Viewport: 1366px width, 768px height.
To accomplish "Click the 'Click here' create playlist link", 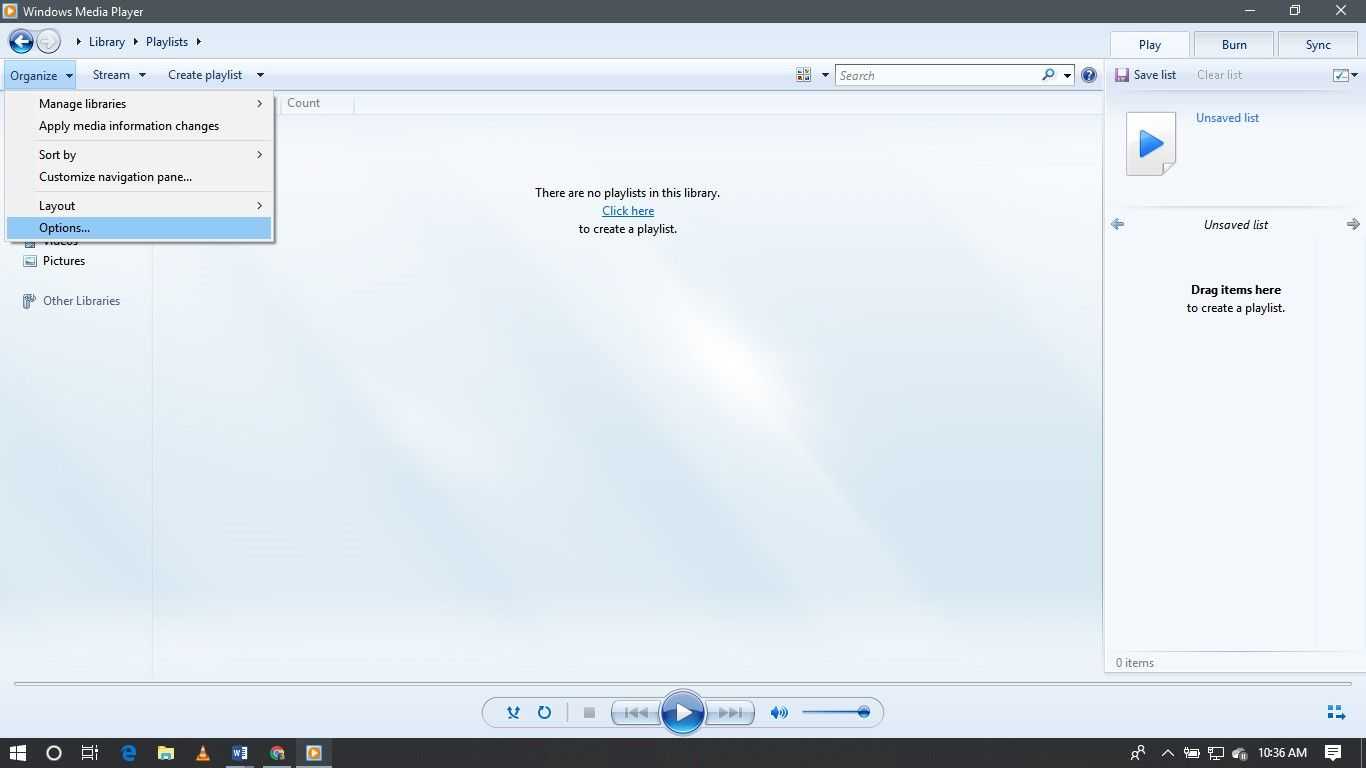I will (628, 211).
